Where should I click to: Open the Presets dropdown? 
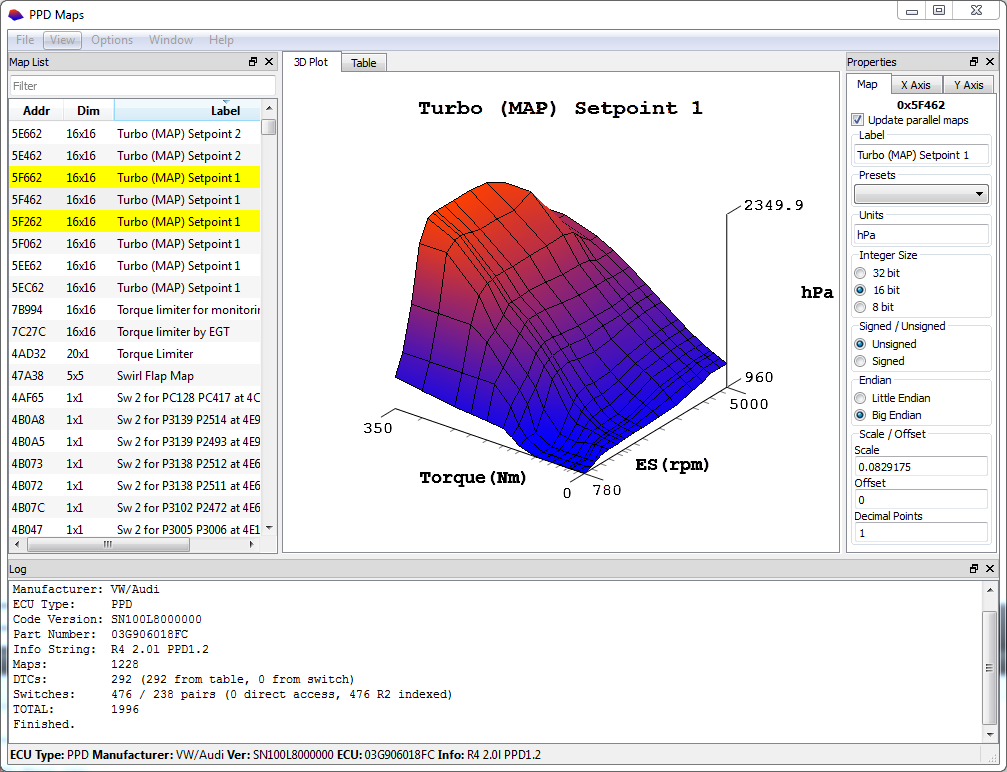tap(921, 193)
